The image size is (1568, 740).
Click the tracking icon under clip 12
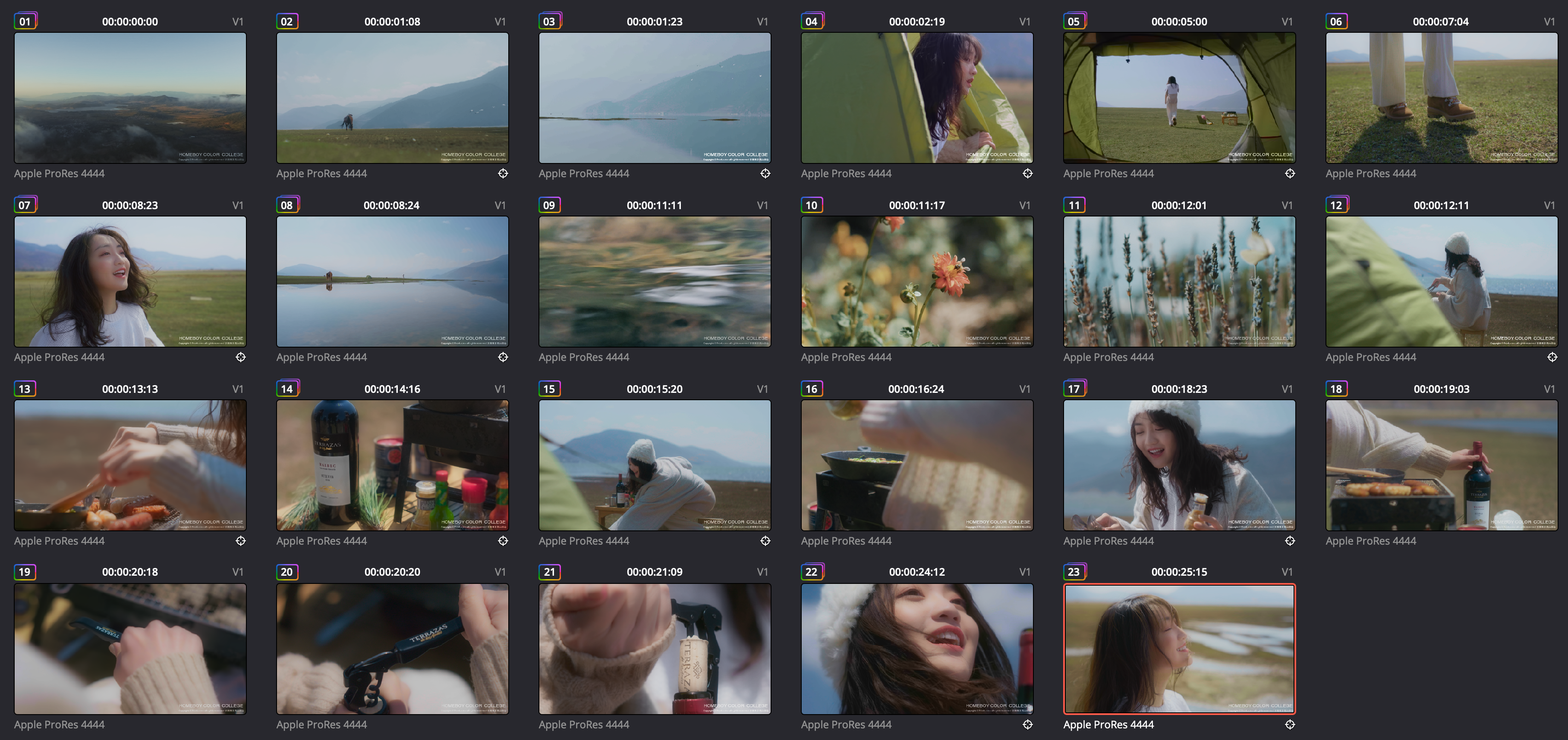tap(1552, 357)
